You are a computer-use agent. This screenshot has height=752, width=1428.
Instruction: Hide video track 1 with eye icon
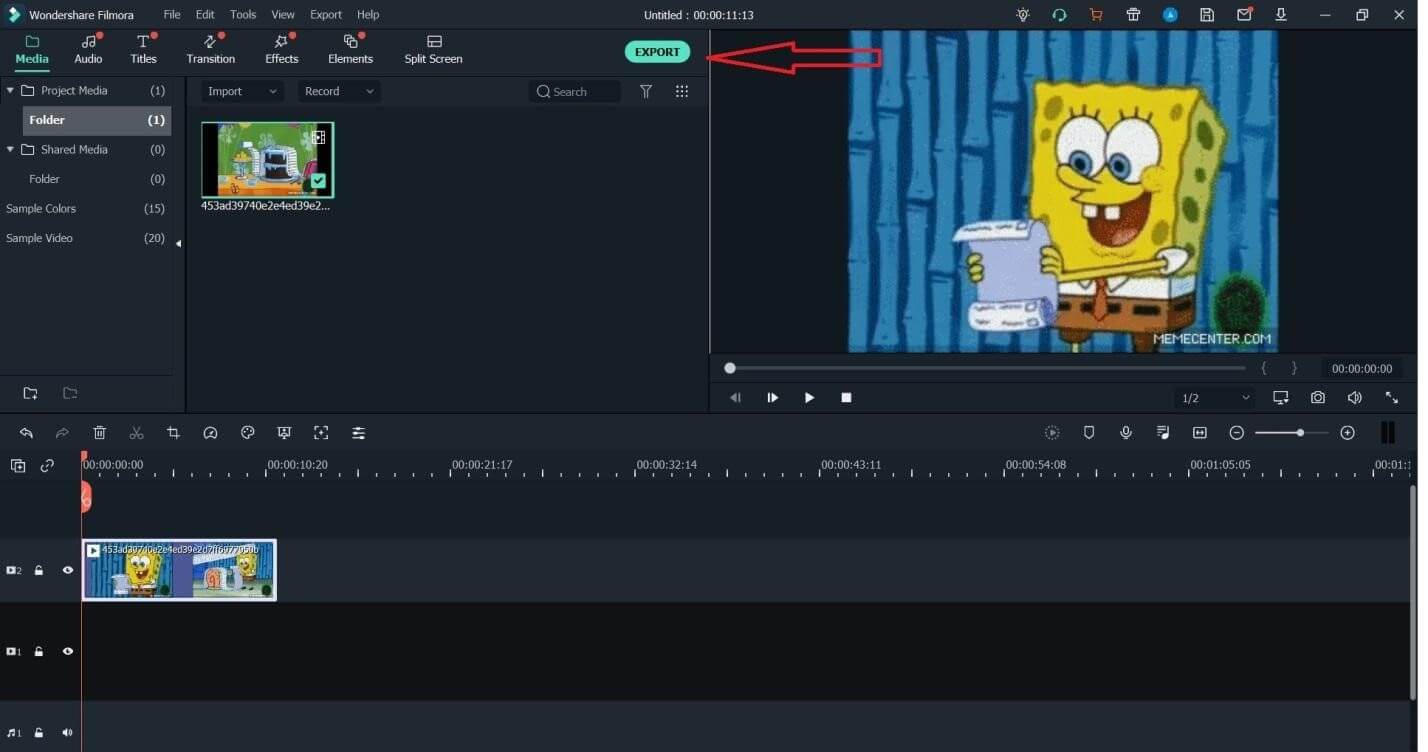tap(68, 651)
